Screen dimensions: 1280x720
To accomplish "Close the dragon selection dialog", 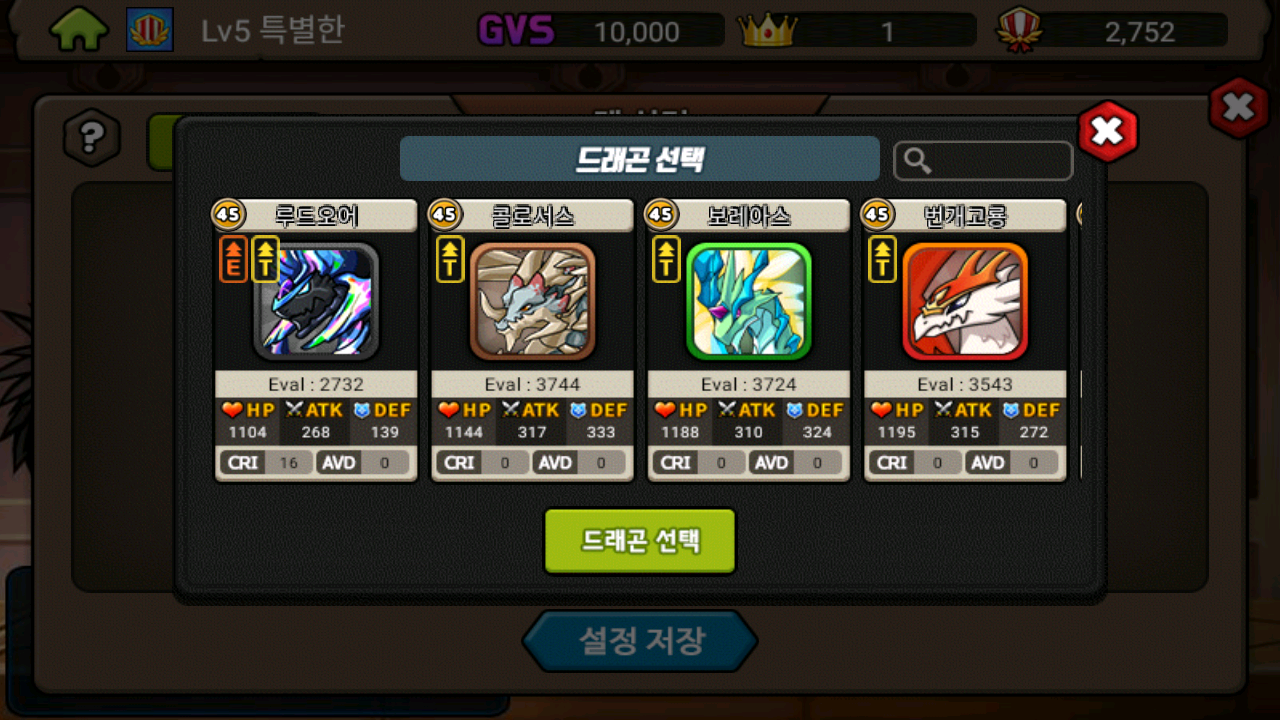I will [1108, 130].
